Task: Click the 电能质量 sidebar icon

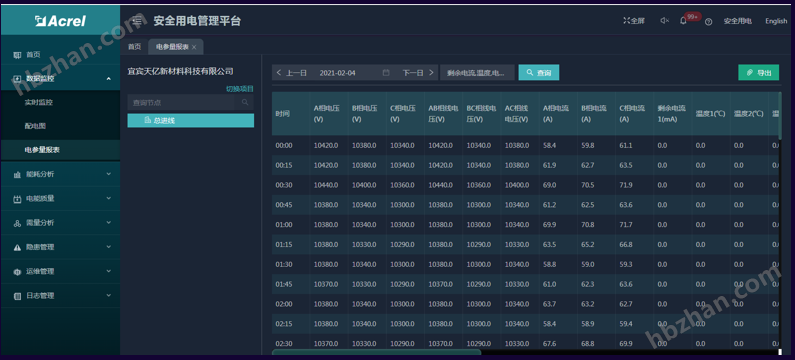Action: [17, 199]
